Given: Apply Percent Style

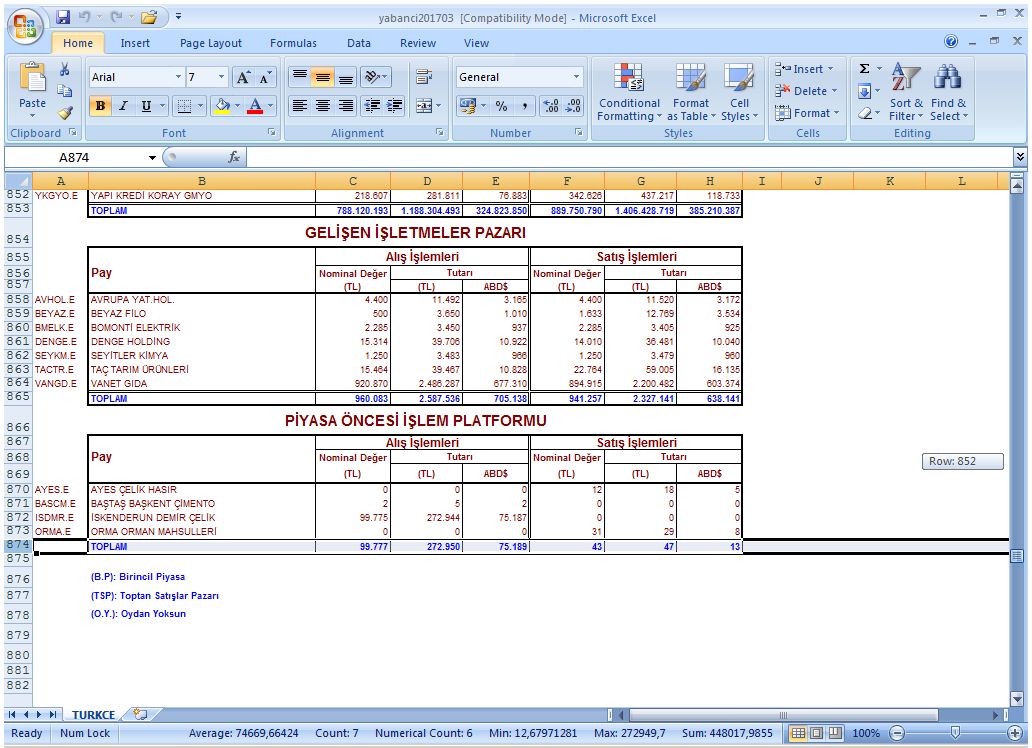Looking at the screenshot, I should point(502,105).
